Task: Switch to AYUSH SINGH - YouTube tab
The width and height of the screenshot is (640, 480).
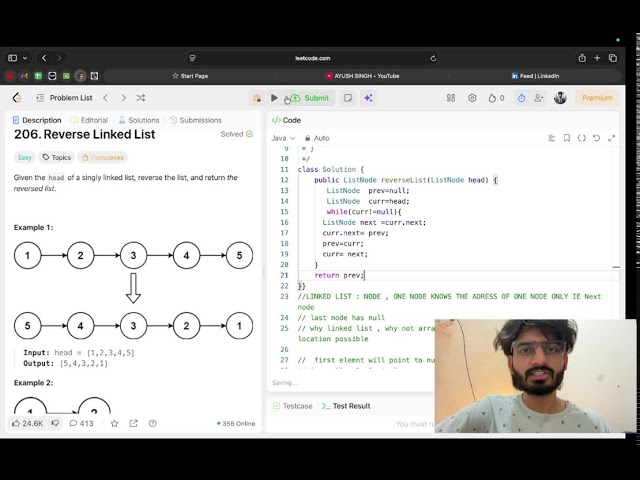Action: pos(362,76)
